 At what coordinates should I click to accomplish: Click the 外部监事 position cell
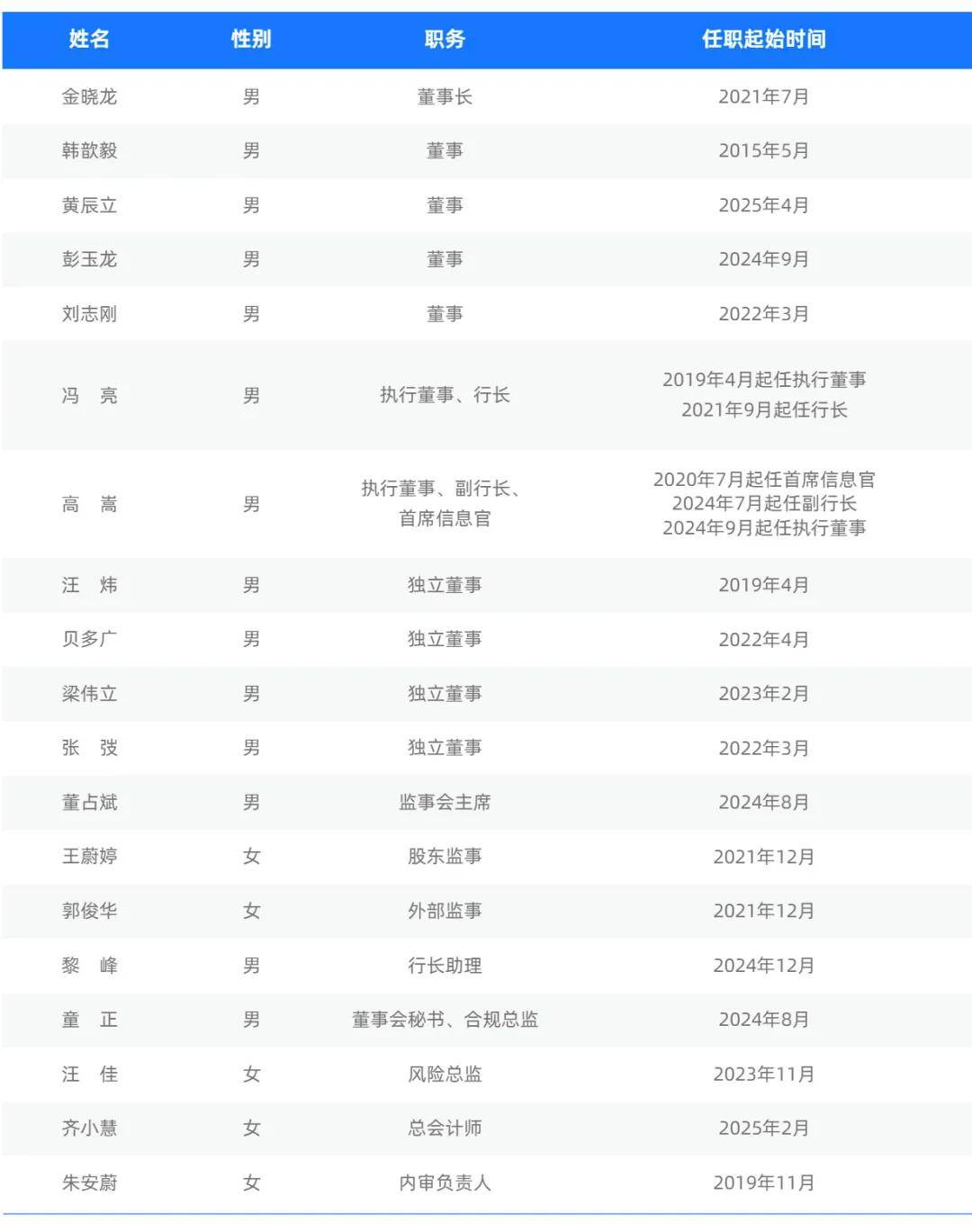(x=445, y=911)
